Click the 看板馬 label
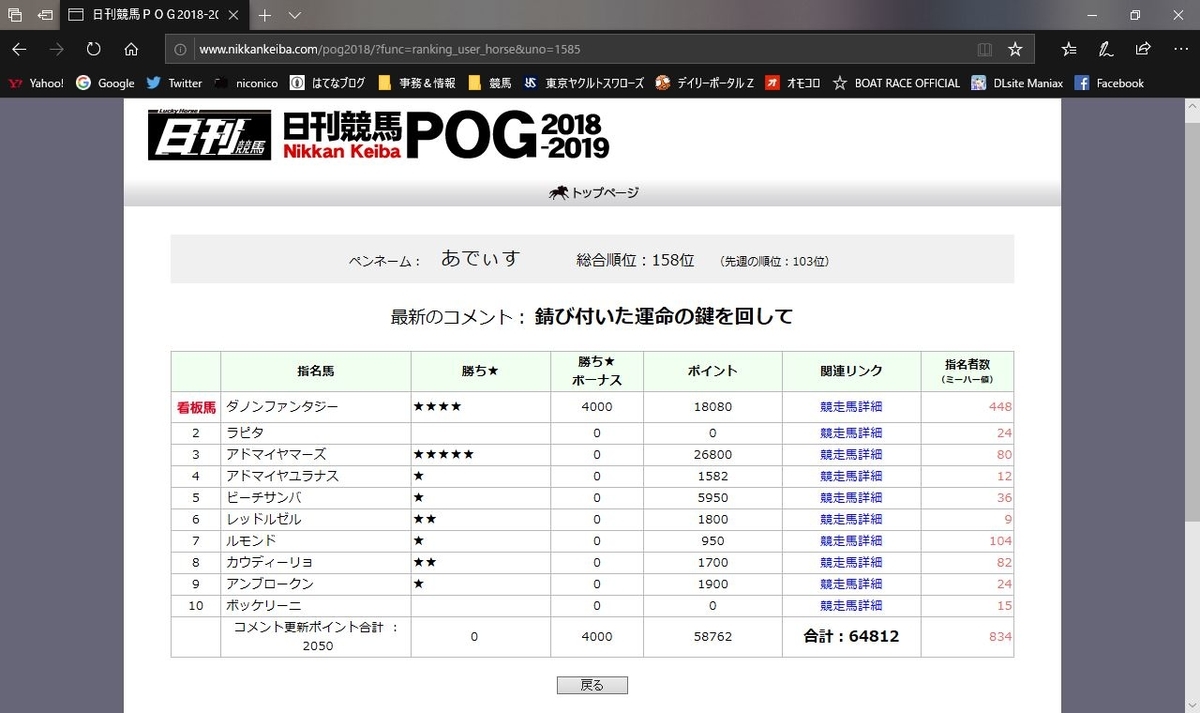 pos(196,407)
